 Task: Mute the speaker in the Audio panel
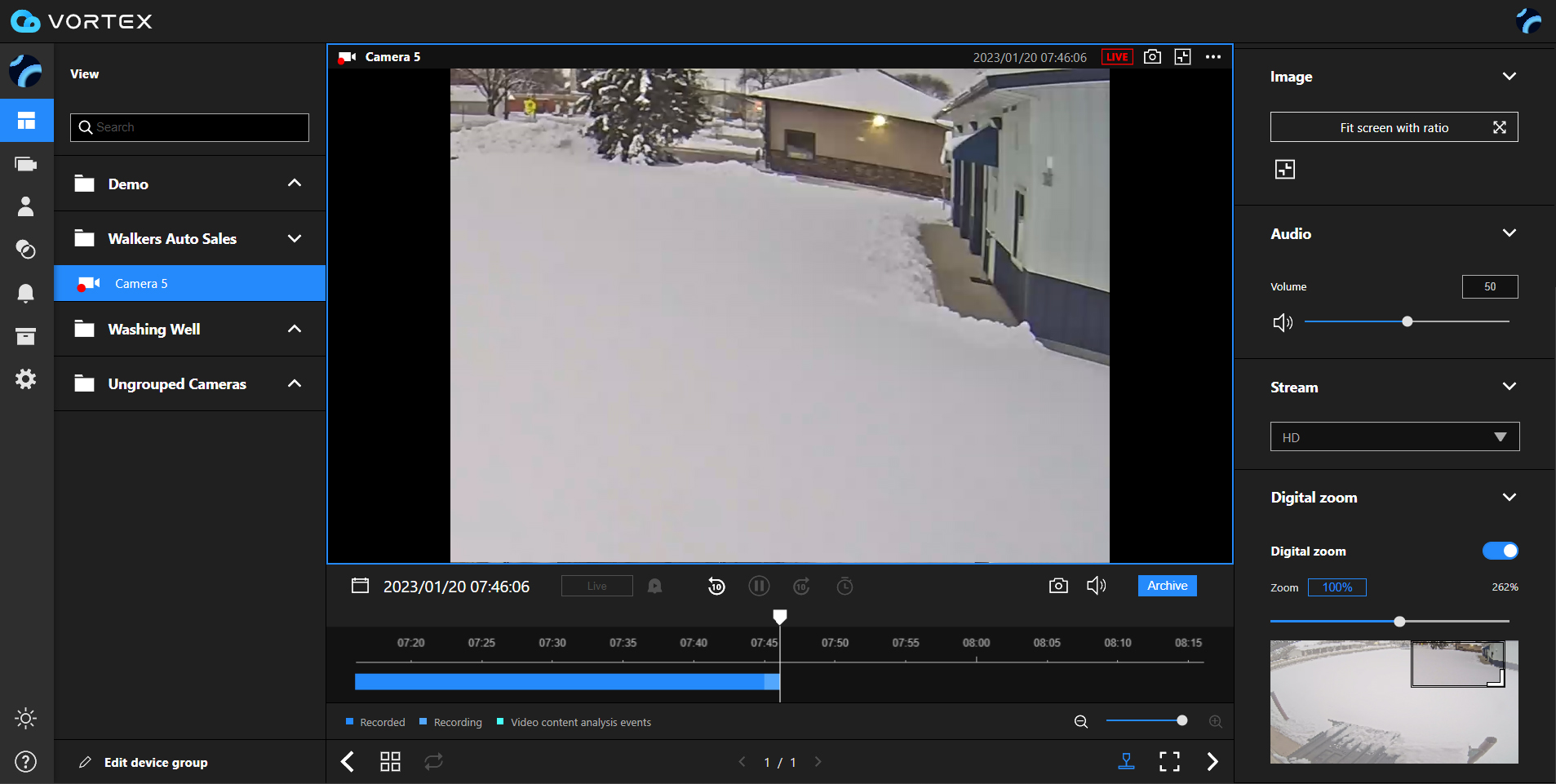point(1283,323)
